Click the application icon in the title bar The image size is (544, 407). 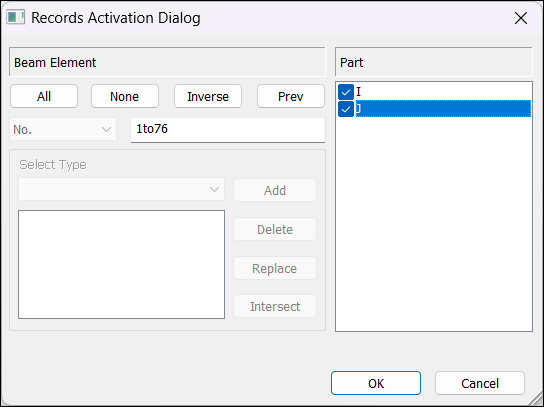coord(16,17)
